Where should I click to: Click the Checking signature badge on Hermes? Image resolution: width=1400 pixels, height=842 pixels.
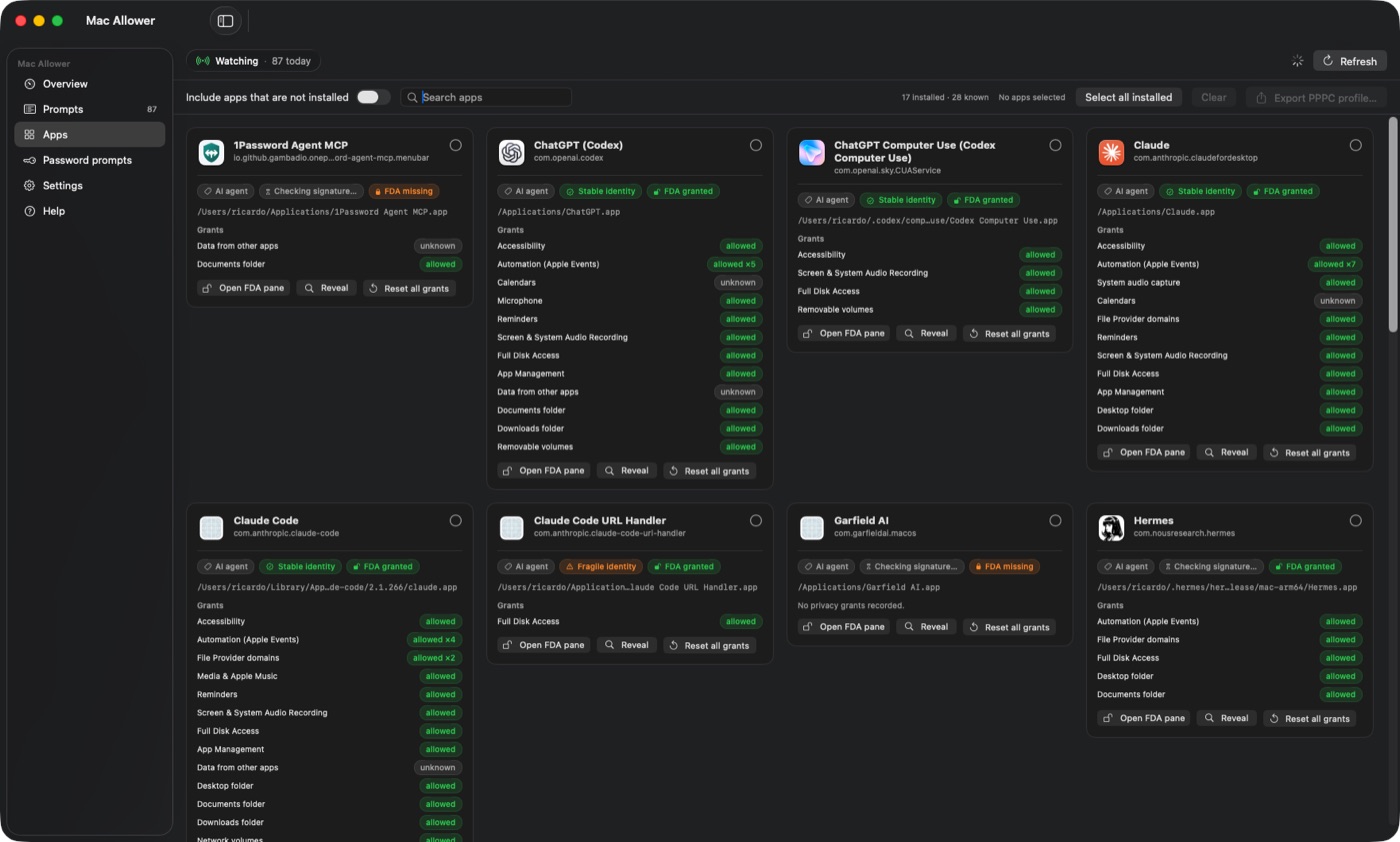[1212, 566]
